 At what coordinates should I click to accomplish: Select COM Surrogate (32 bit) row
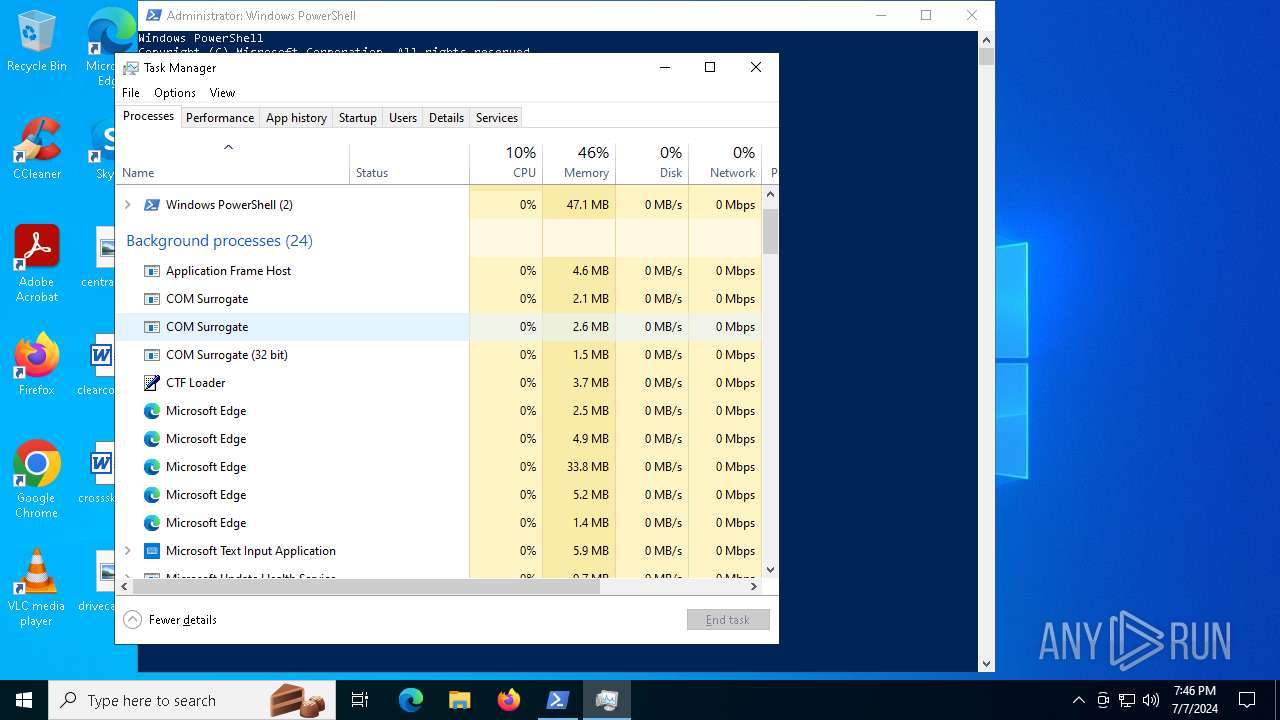pyautogui.click(x=439, y=355)
